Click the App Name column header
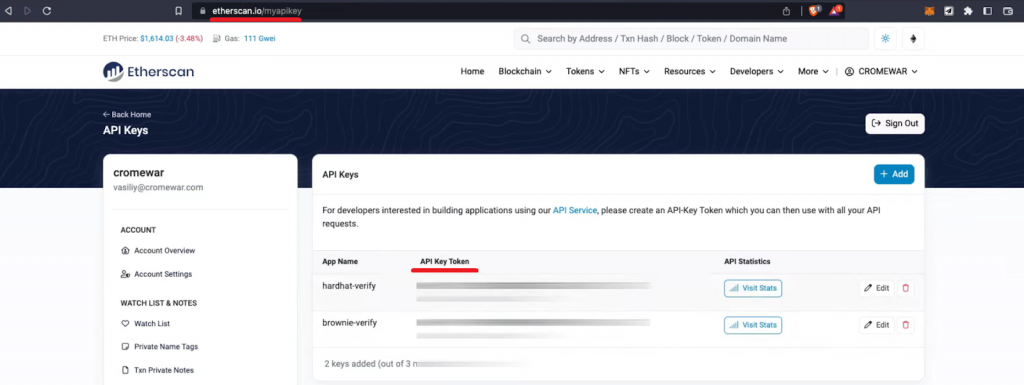1024x385 pixels. (x=340, y=261)
